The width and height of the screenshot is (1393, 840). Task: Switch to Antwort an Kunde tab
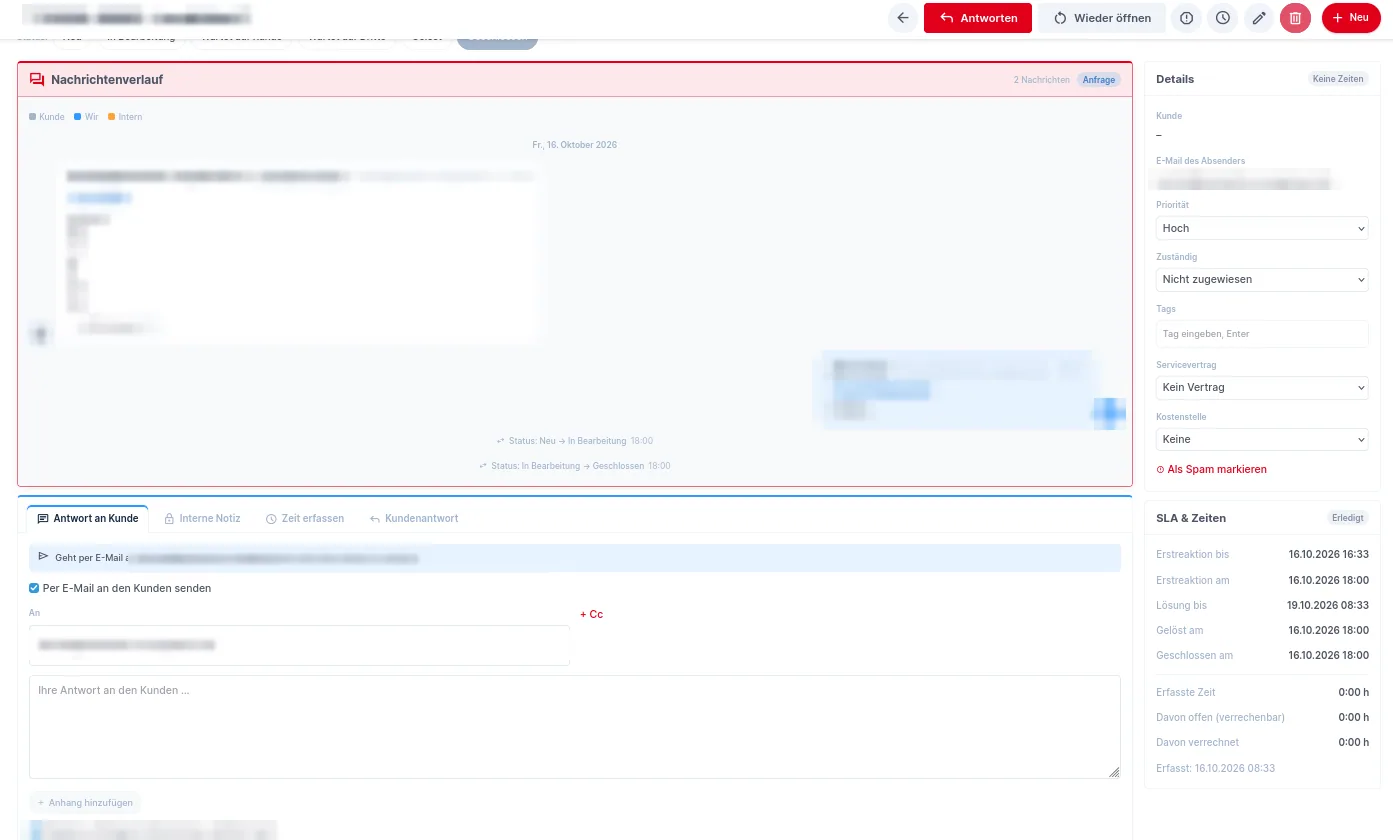(x=88, y=518)
